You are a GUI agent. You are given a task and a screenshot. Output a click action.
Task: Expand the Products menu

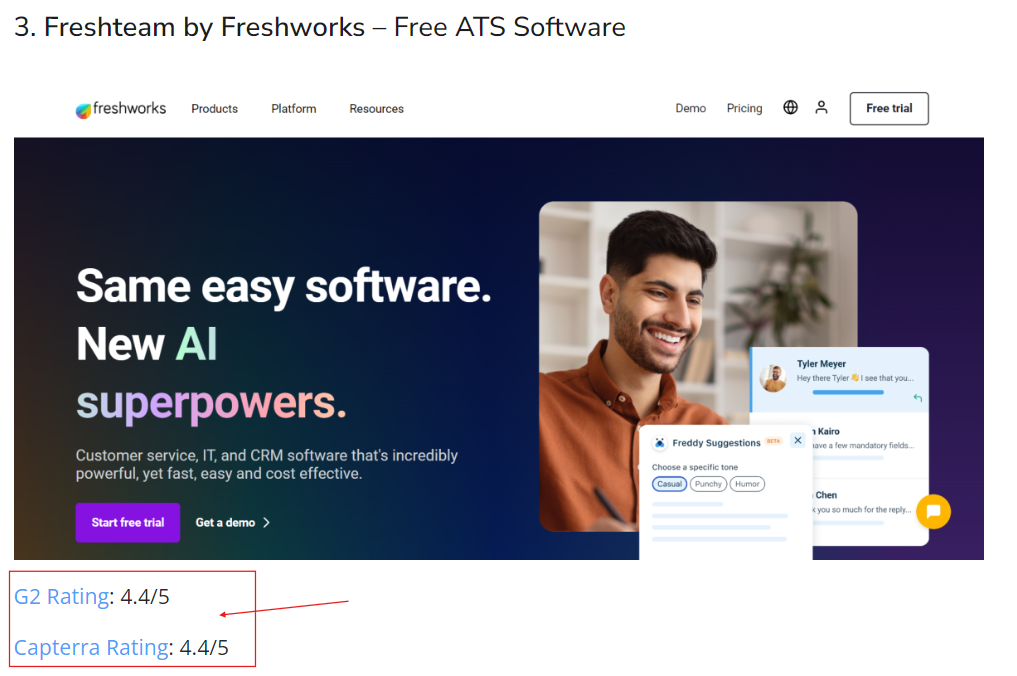[x=215, y=109]
